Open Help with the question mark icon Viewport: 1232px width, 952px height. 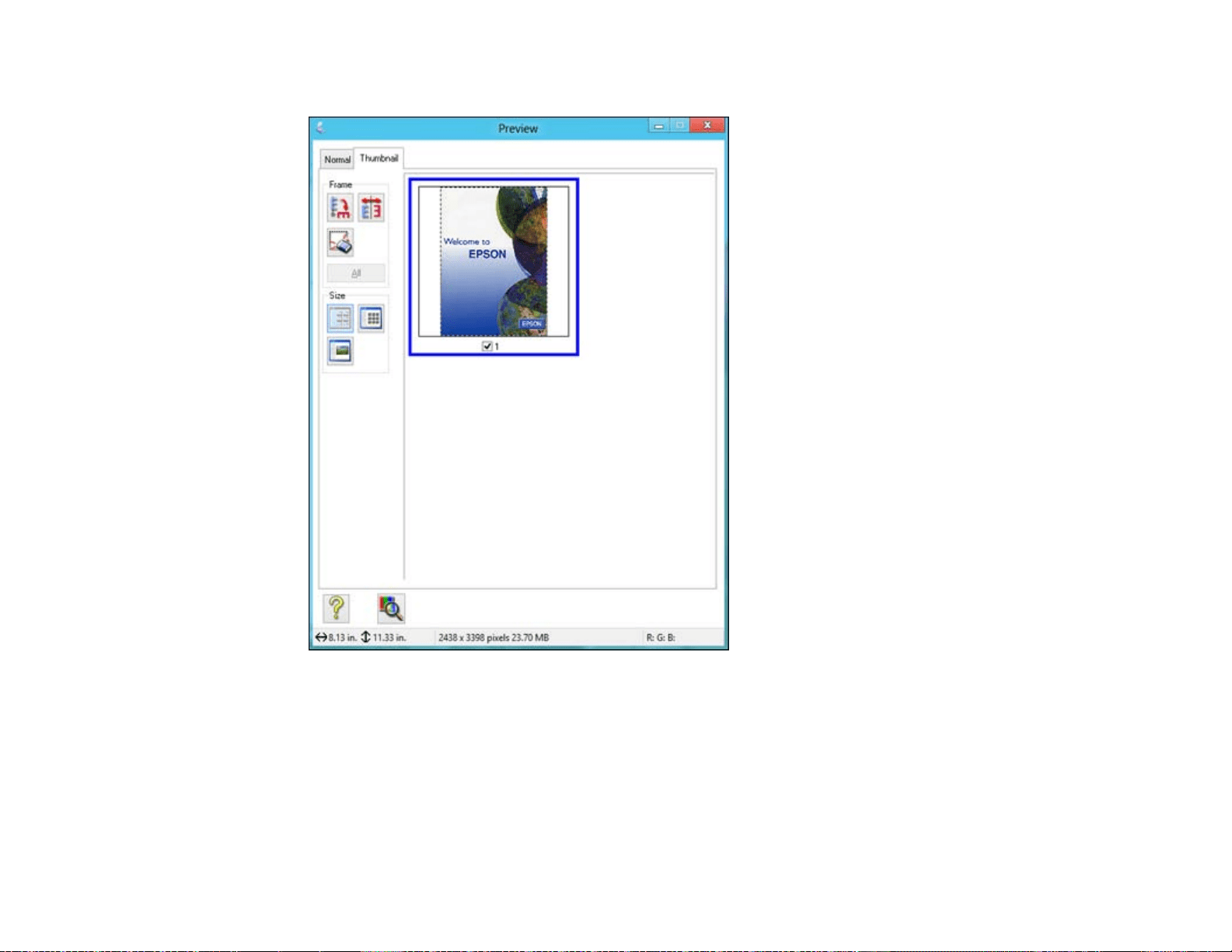[336, 609]
